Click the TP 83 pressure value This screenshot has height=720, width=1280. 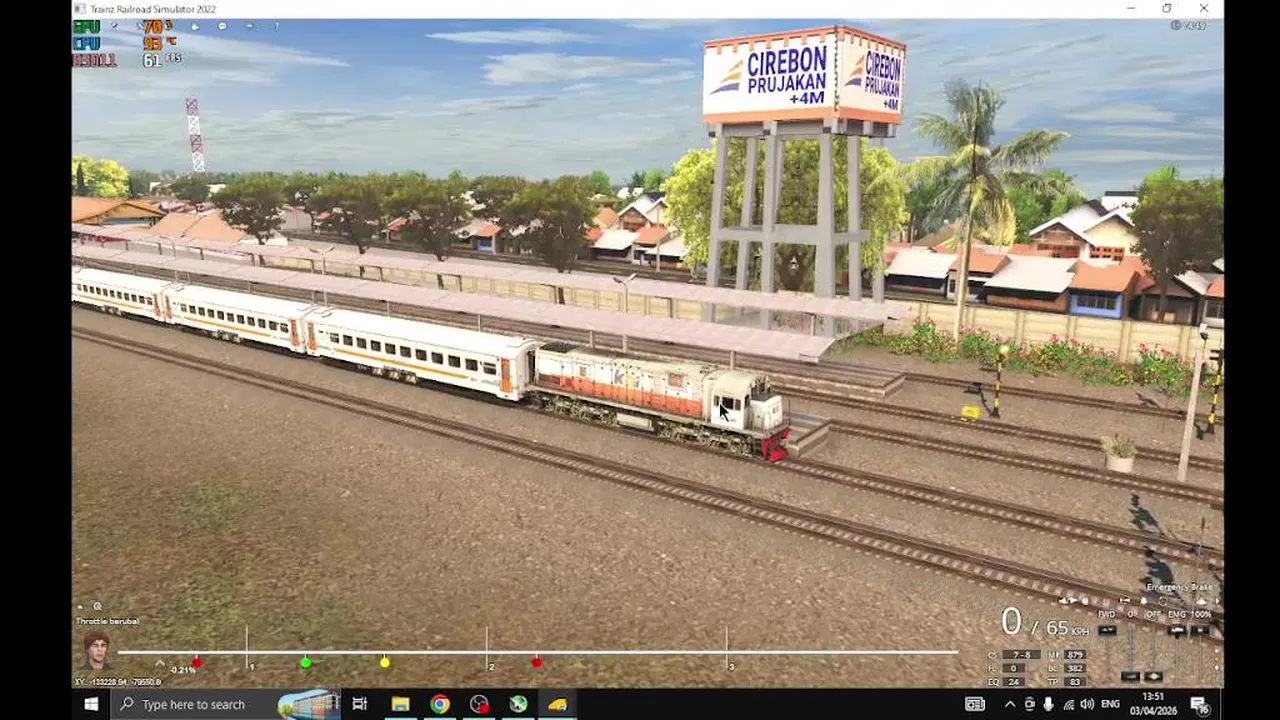coord(1075,682)
